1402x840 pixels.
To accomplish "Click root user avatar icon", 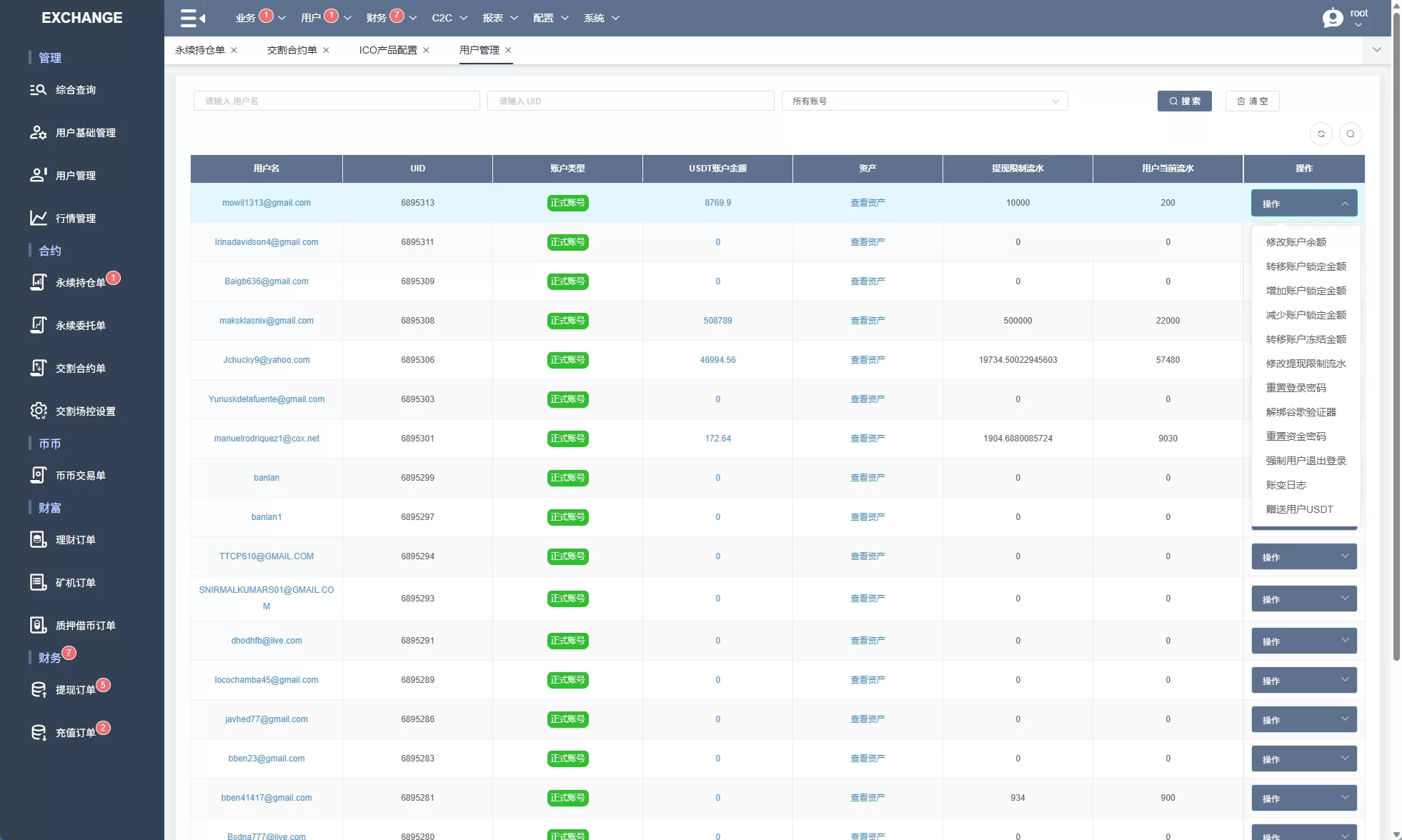I will coord(1332,18).
